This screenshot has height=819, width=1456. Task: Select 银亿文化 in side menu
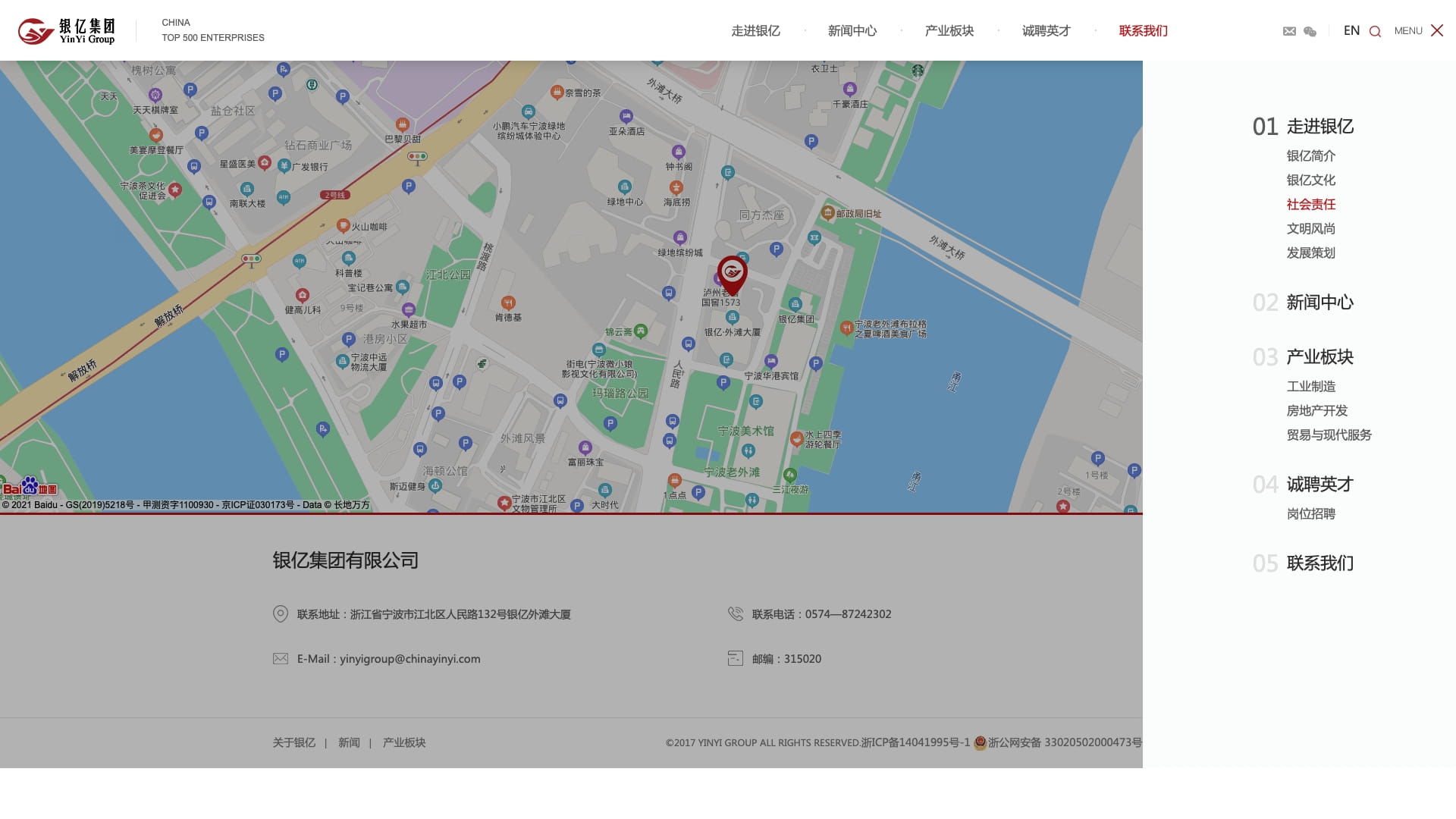coord(1311,180)
